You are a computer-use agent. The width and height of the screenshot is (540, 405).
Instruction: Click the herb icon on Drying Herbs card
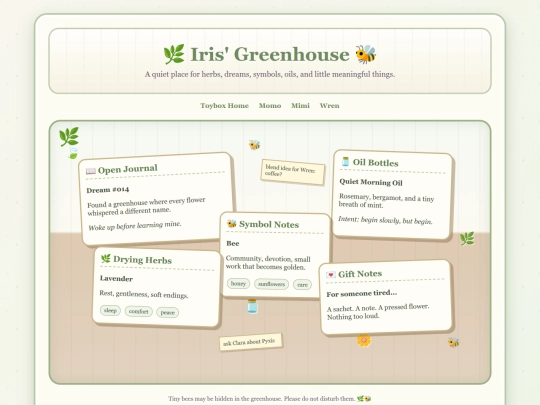coord(106,258)
